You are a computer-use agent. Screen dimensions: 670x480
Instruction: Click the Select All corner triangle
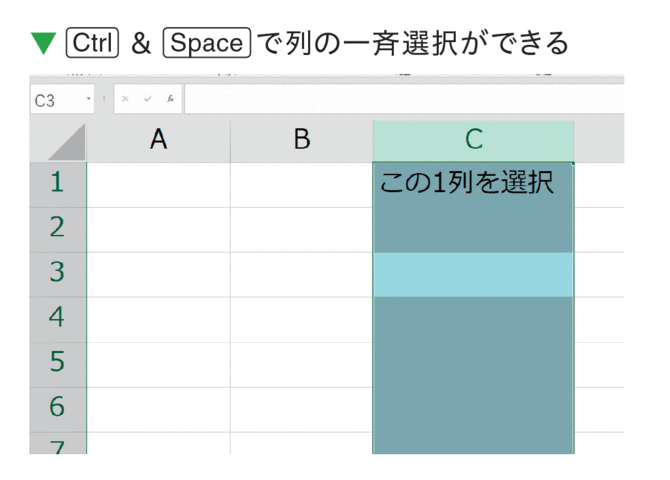(67, 142)
